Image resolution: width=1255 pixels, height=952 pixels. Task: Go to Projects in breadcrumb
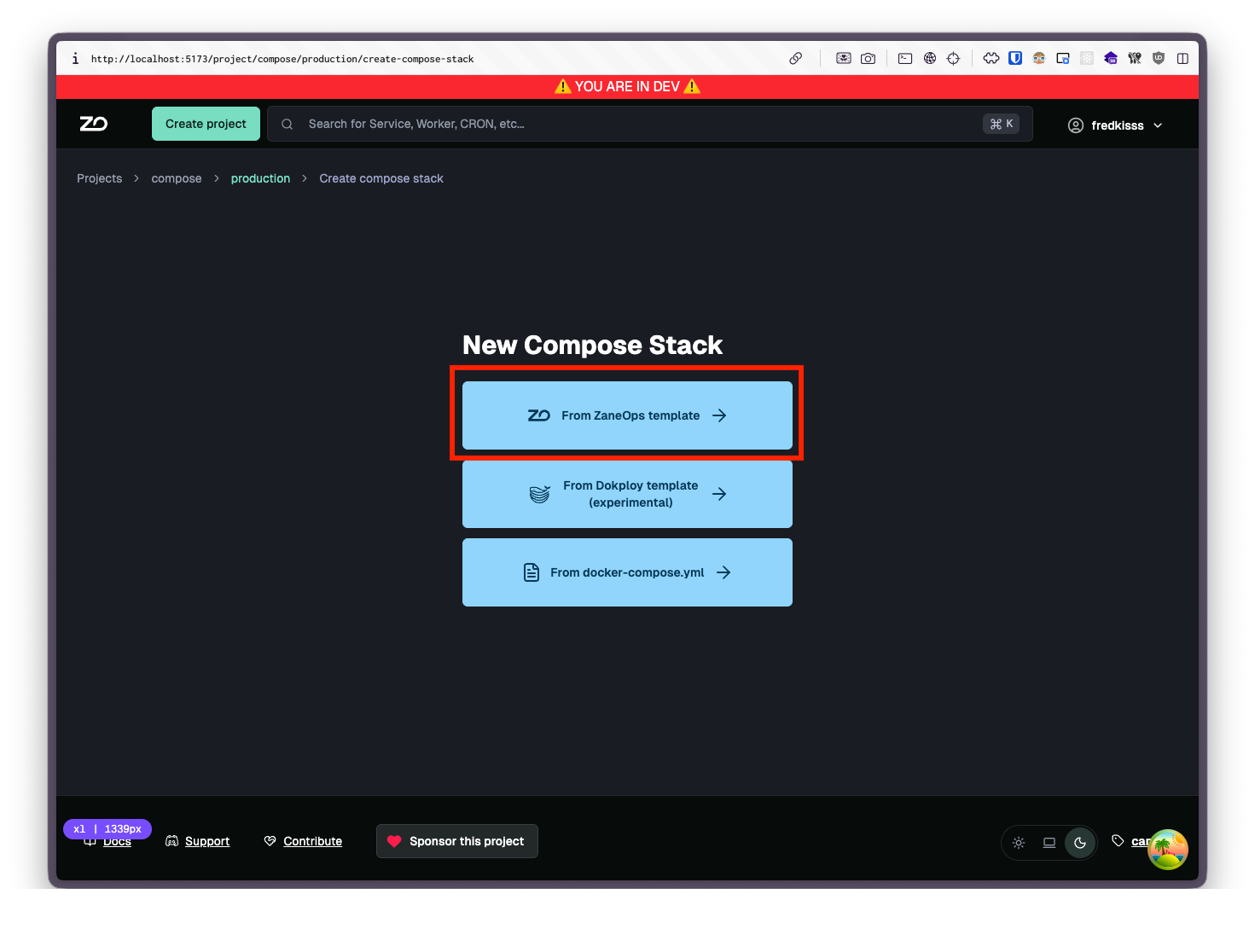(x=100, y=178)
